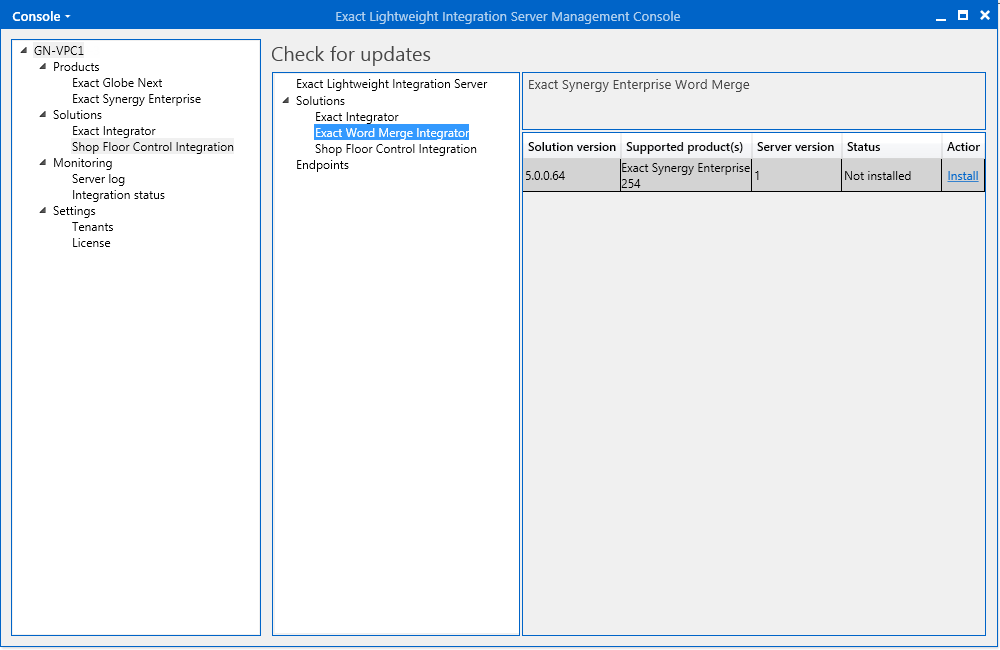
Task: Open Integration status page
Action: pyautogui.click(x=118, y=195)
